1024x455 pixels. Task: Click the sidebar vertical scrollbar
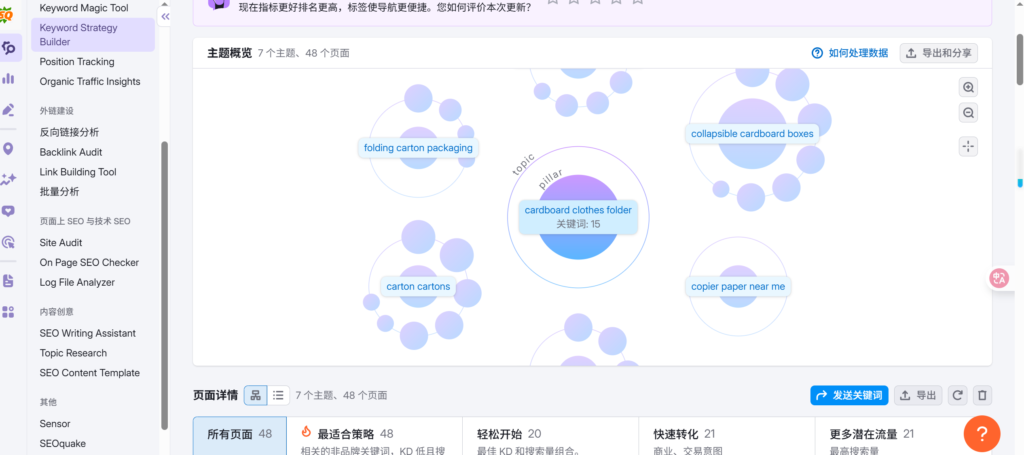click(x=165, y=285)
